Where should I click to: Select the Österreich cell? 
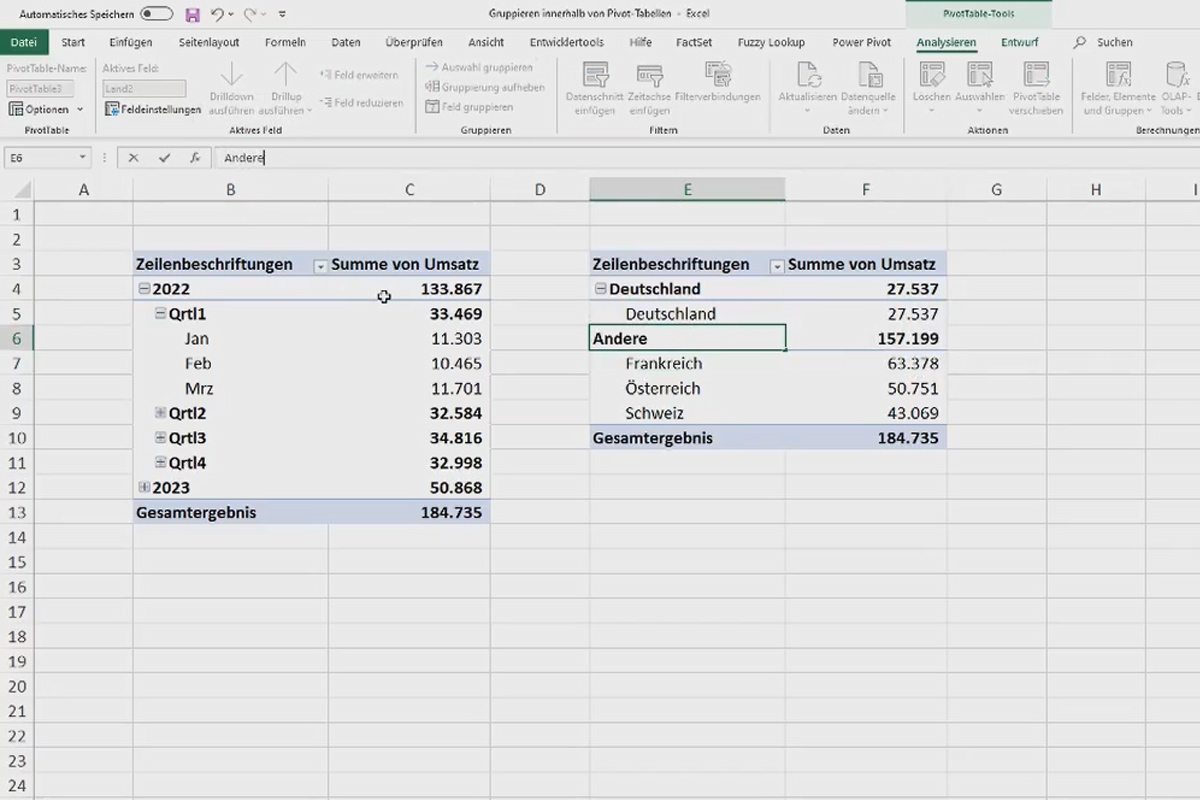point(688,389)
